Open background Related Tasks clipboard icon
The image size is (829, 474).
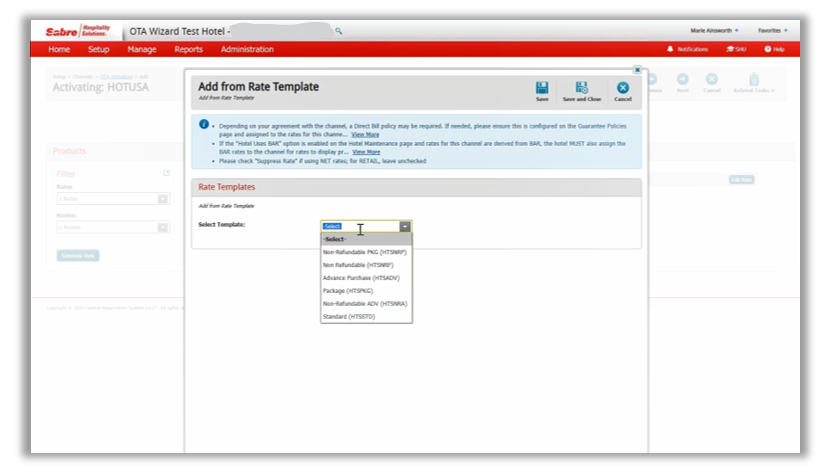(754, 79)
